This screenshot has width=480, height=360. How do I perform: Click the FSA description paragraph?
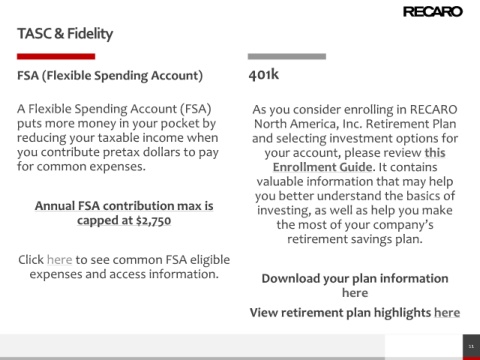pyautogui.click(x=118, y=137)
